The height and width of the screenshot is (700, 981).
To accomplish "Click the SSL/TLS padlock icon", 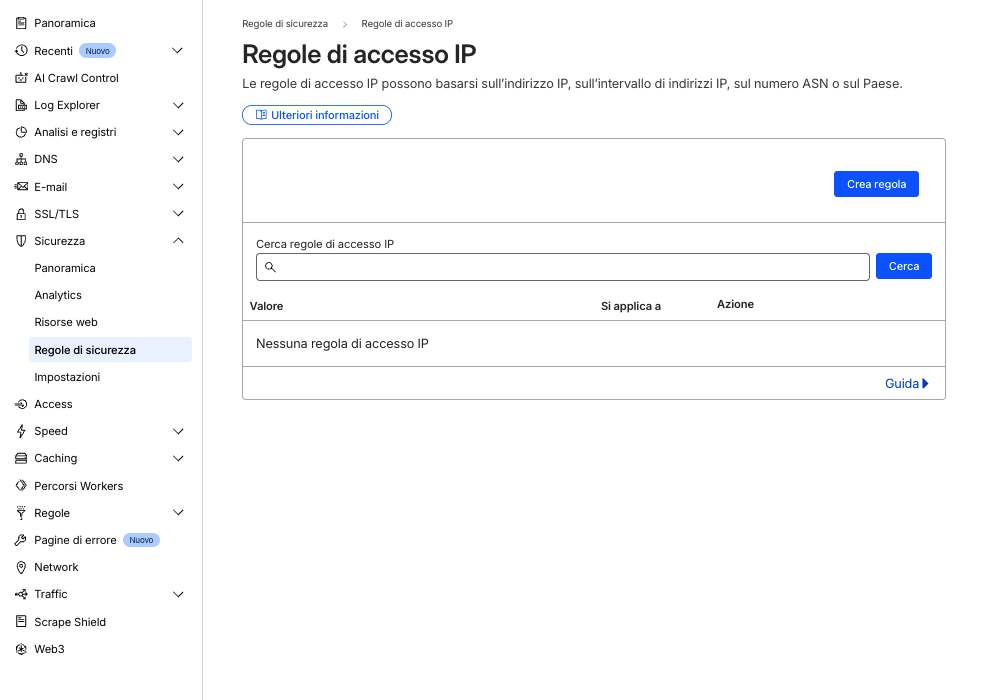I will pyautogui.click(x=21, y=214).
